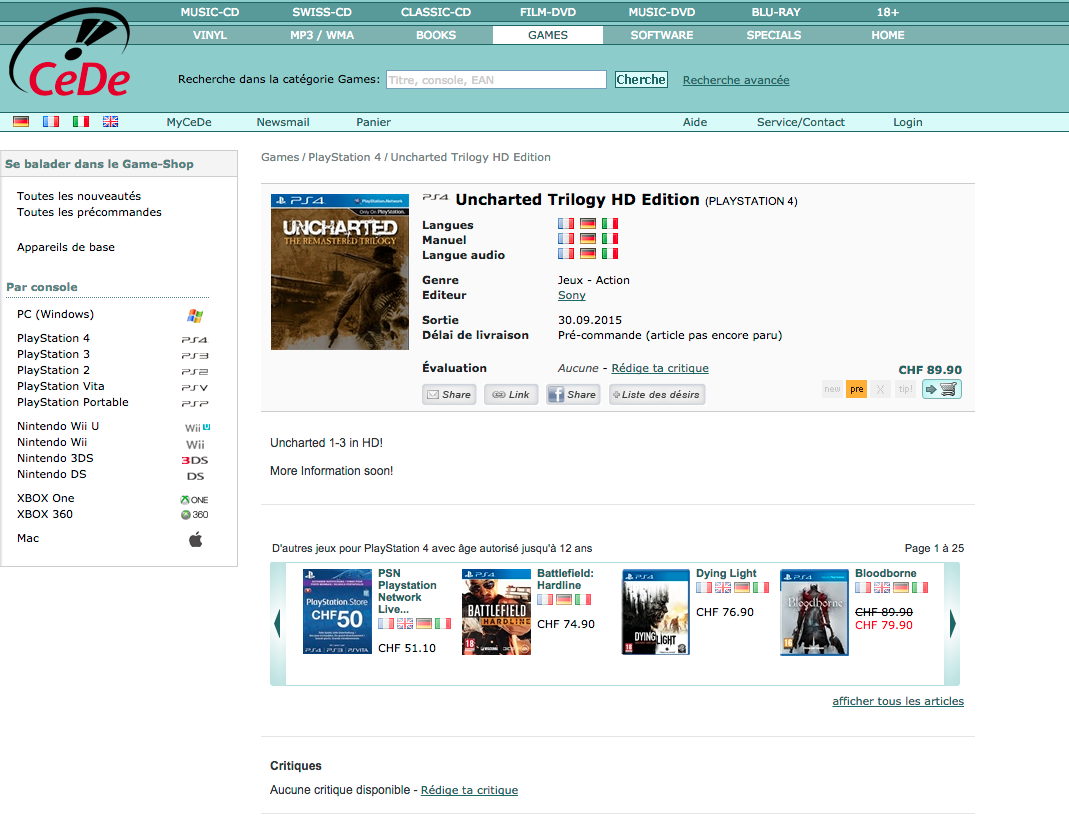Screen dimensions: 1069x822
Task: Select the XBOX One console icon
Action: click(x=194, y=499)
